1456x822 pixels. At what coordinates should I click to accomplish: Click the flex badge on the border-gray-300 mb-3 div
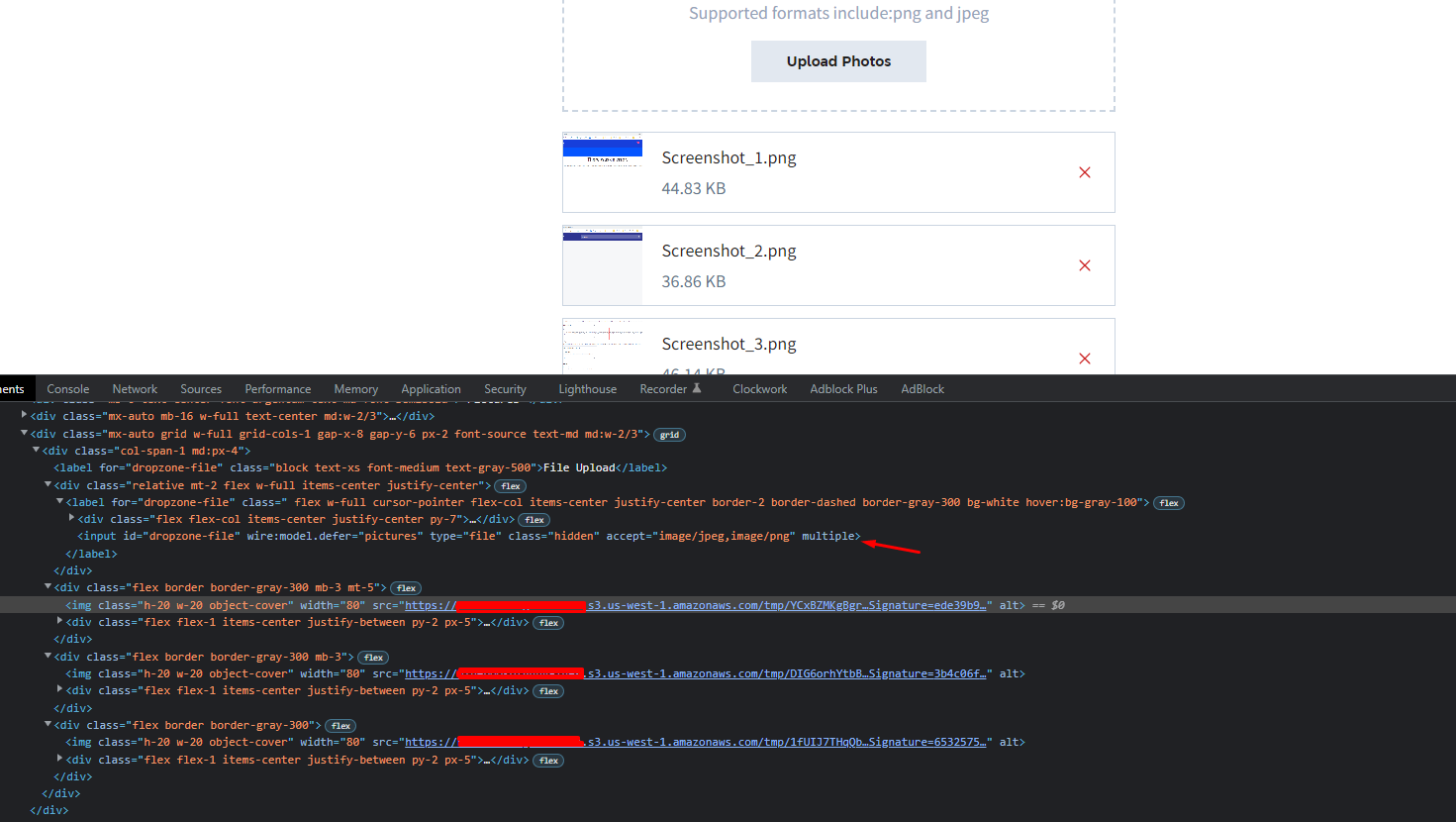373,657
